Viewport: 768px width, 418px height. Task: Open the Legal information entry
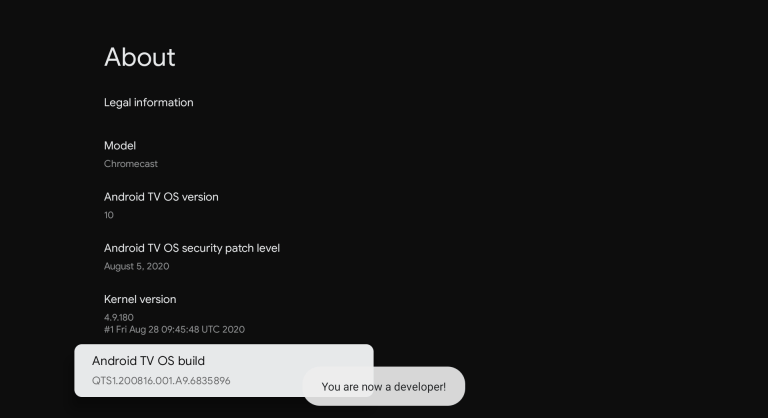point(148,102)
